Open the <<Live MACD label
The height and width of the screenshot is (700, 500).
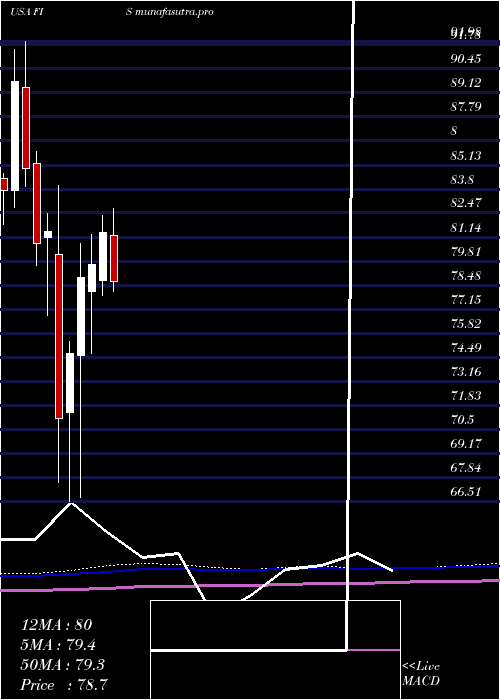point(421,674)
